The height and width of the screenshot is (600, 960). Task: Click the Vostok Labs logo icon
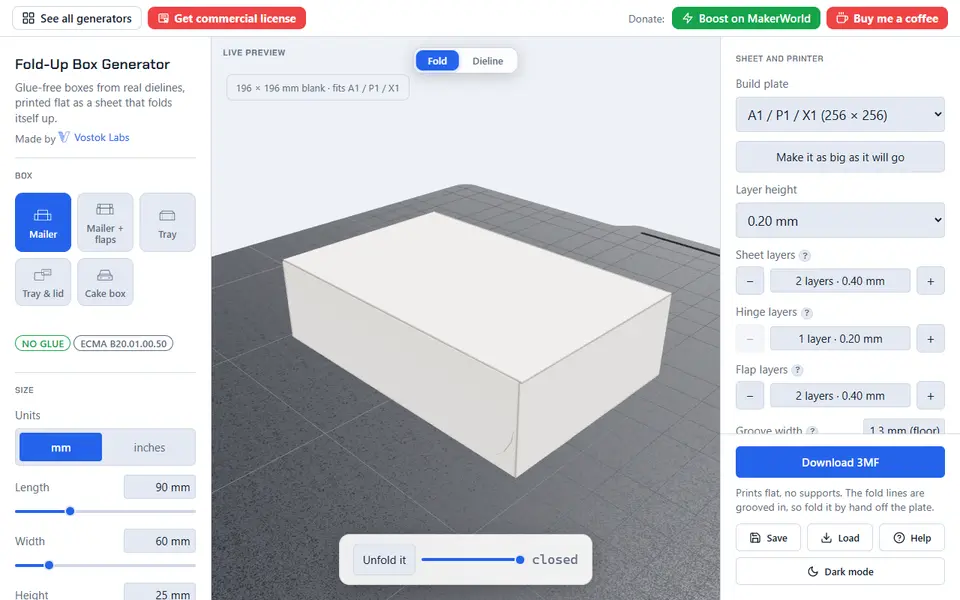64,137
